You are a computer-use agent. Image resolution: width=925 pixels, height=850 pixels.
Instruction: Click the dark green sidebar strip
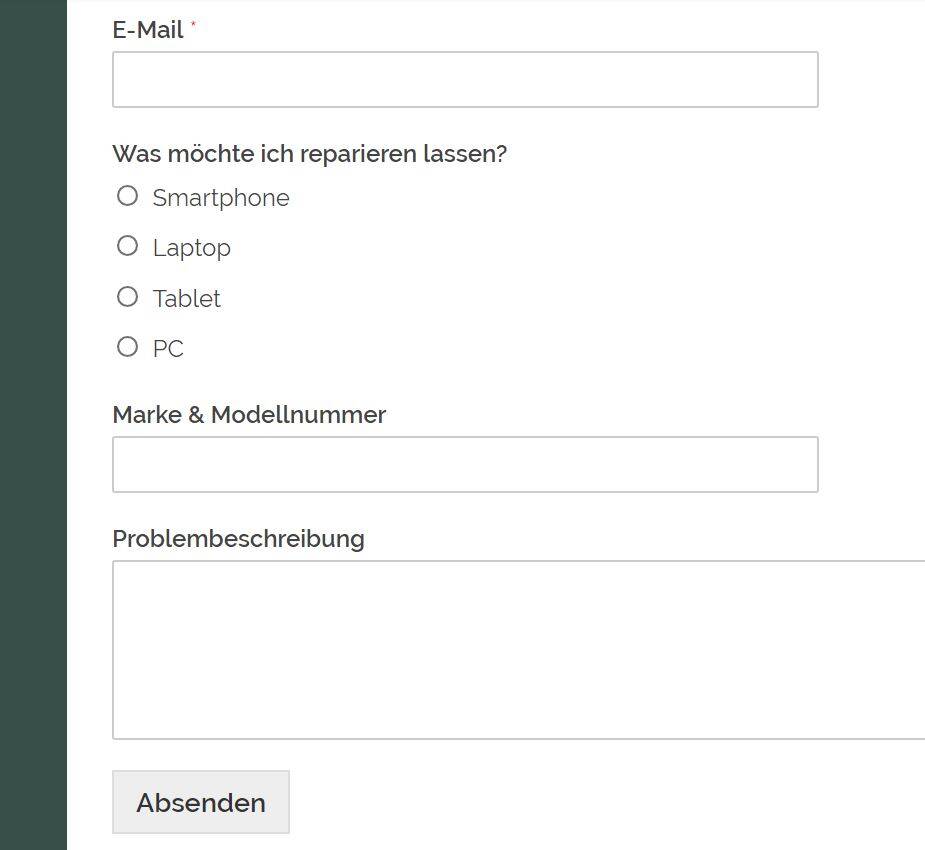coord(33,425)
